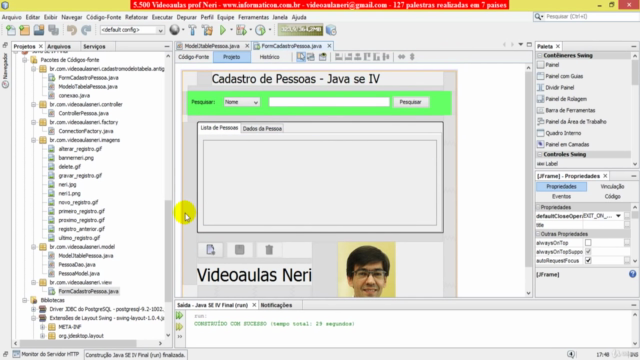Expand META-INF tree node
Image resolution: width=640 pixels, height=360 pixels.
pos(42,327)
